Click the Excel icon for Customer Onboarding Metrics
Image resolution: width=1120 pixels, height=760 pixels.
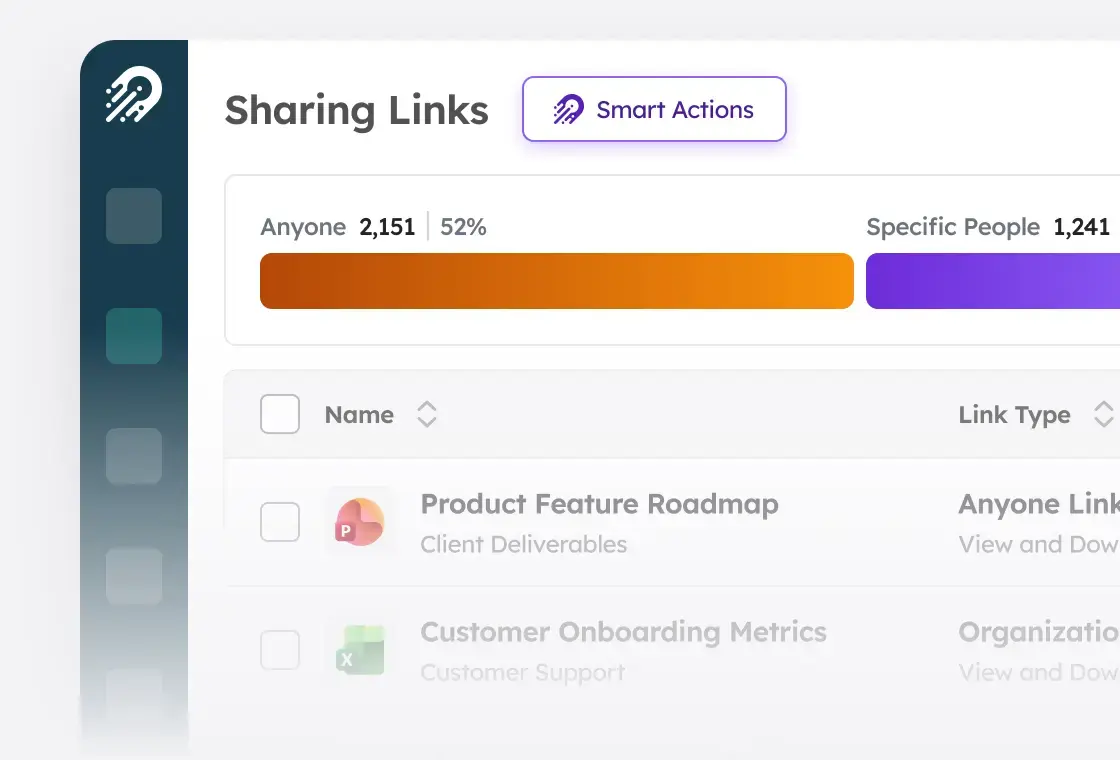[x=360, y=649]
